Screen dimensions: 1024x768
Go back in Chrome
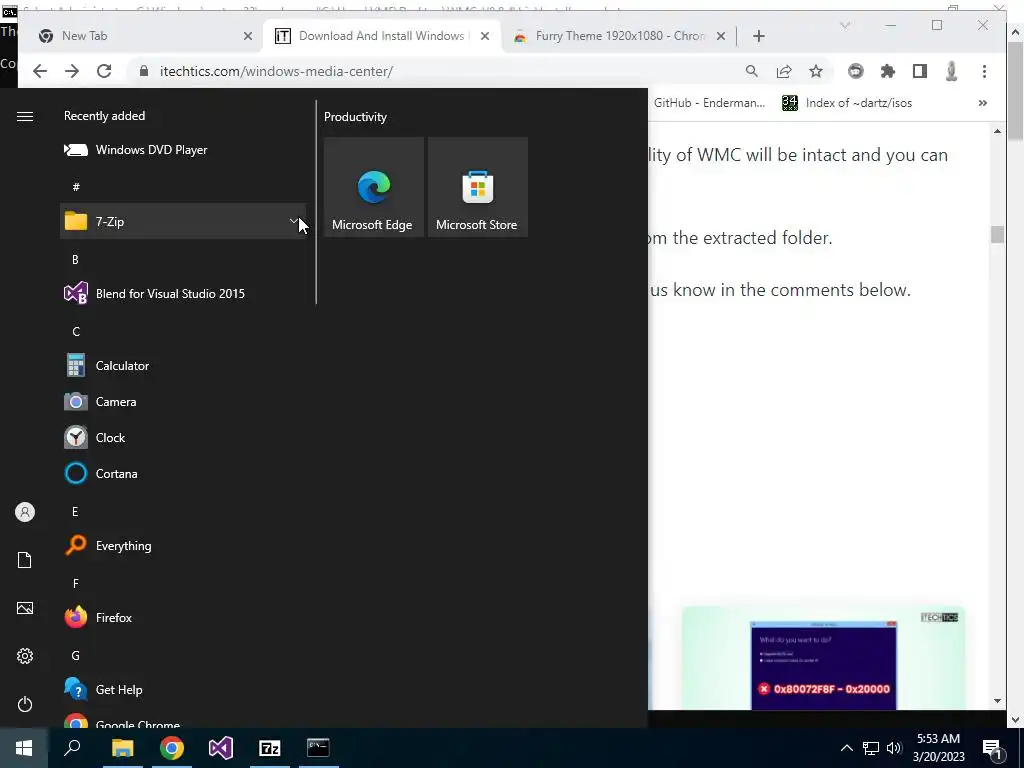point(40,72)
